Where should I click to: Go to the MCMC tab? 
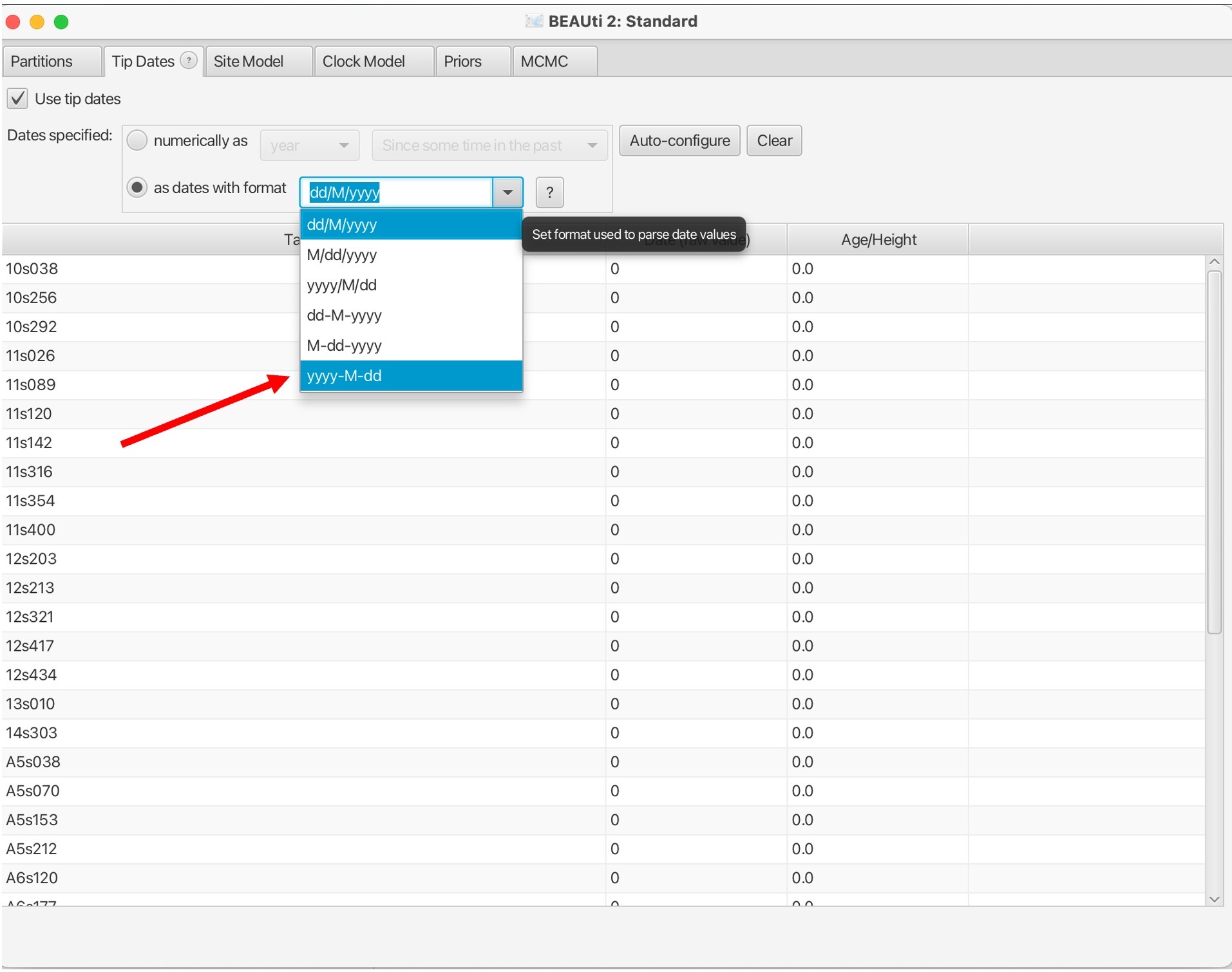tap(544, 61)
